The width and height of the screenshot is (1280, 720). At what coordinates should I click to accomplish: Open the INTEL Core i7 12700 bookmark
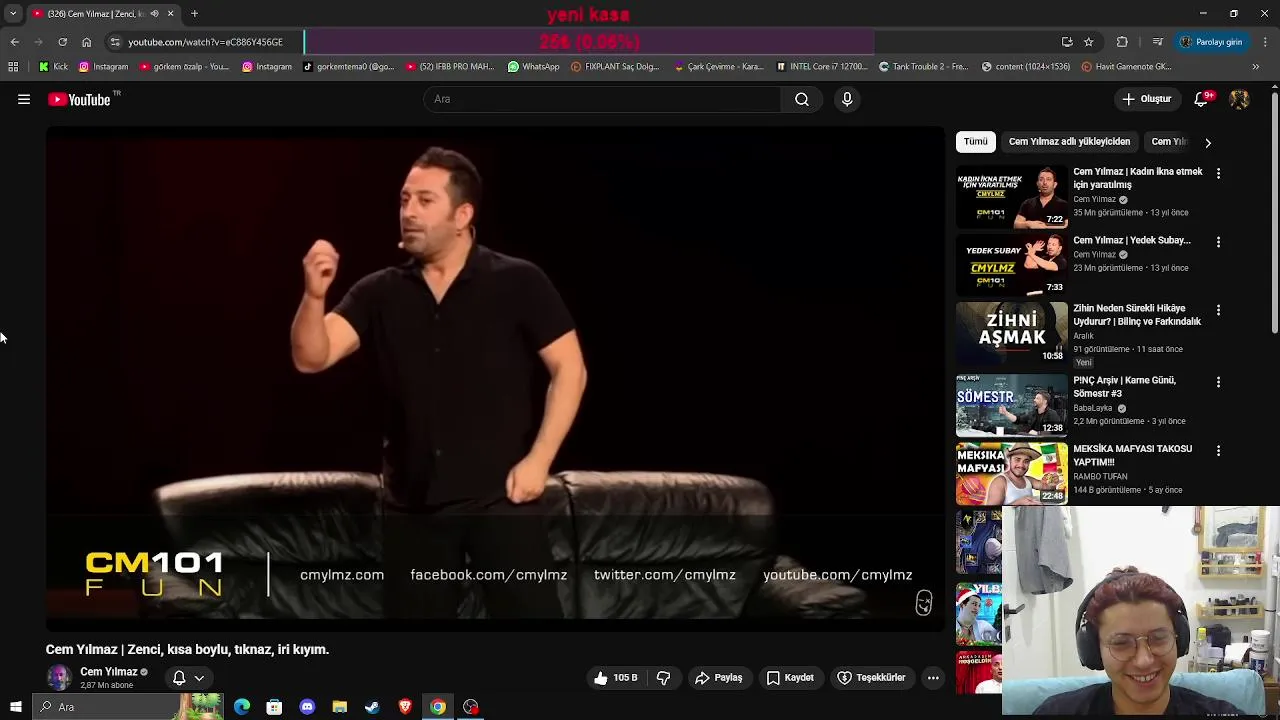[x=822, y=67]
